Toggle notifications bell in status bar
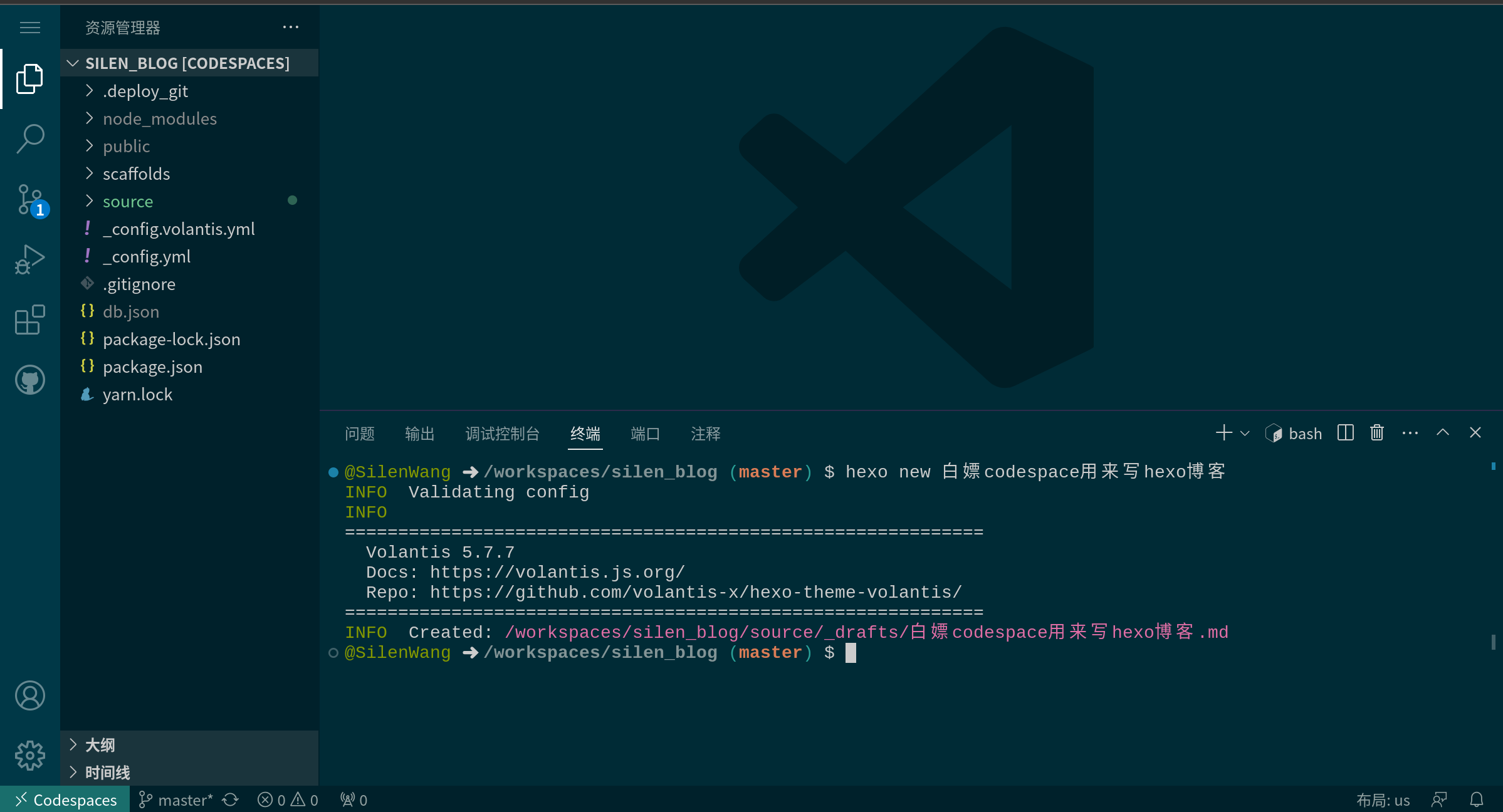The height and width of the screenshot is (812, 1503). 1476,800
